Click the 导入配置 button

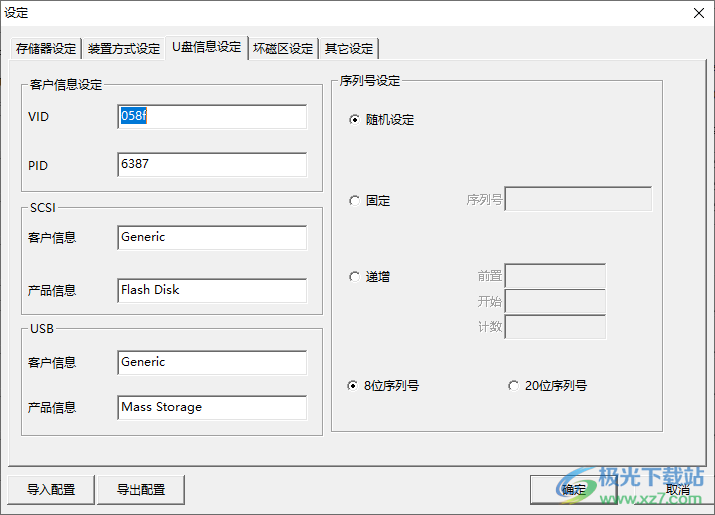pos(51,489)
